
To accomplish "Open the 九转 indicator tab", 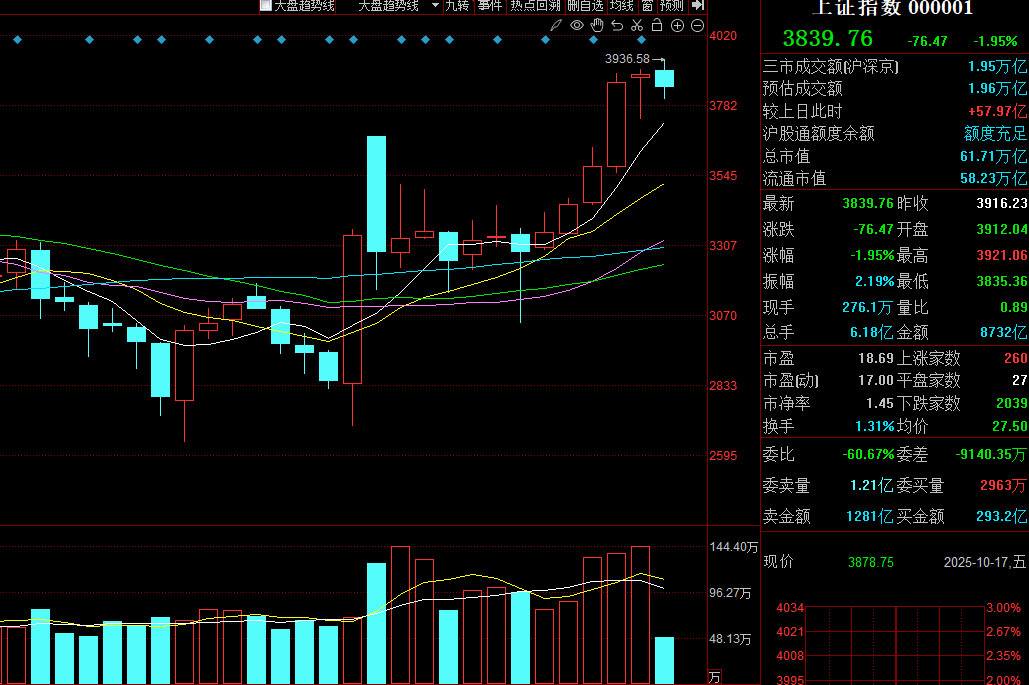I will coord(457,5).
